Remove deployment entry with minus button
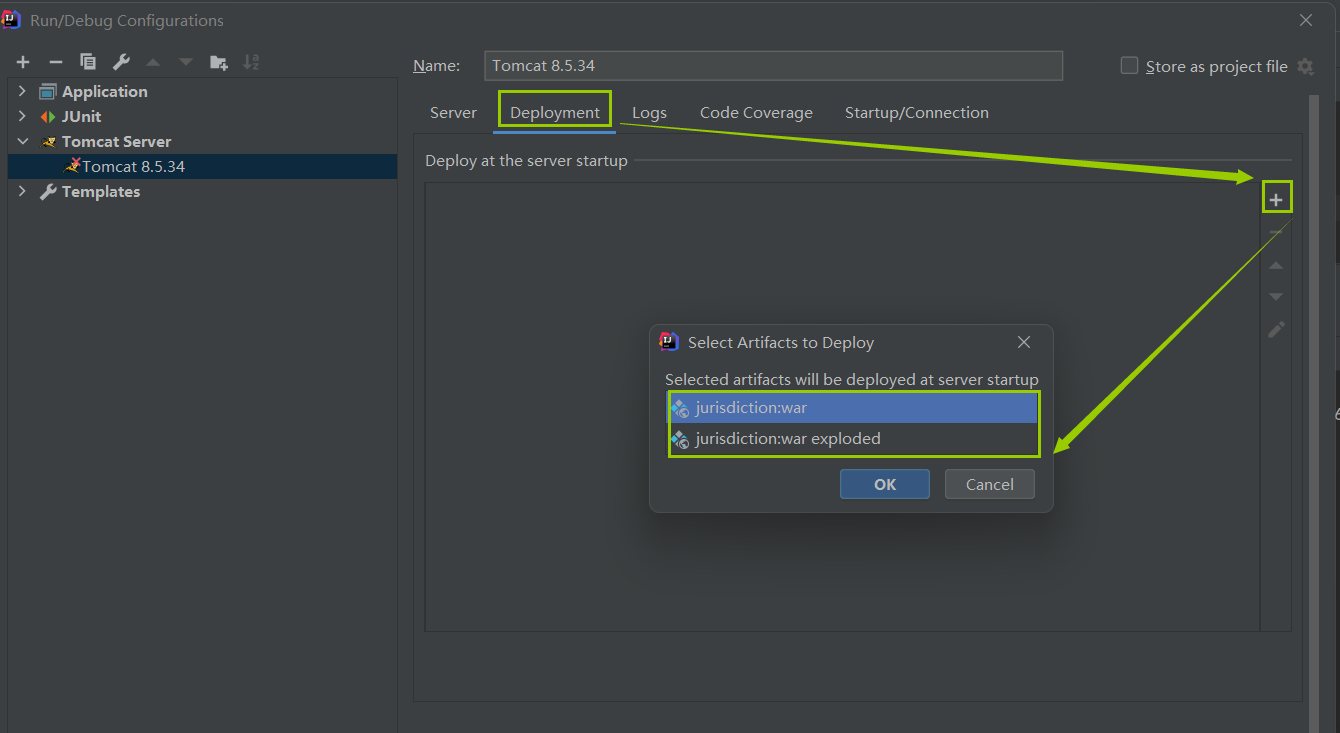This screenshot has width=1340, height=733. tap(1276, 232)
